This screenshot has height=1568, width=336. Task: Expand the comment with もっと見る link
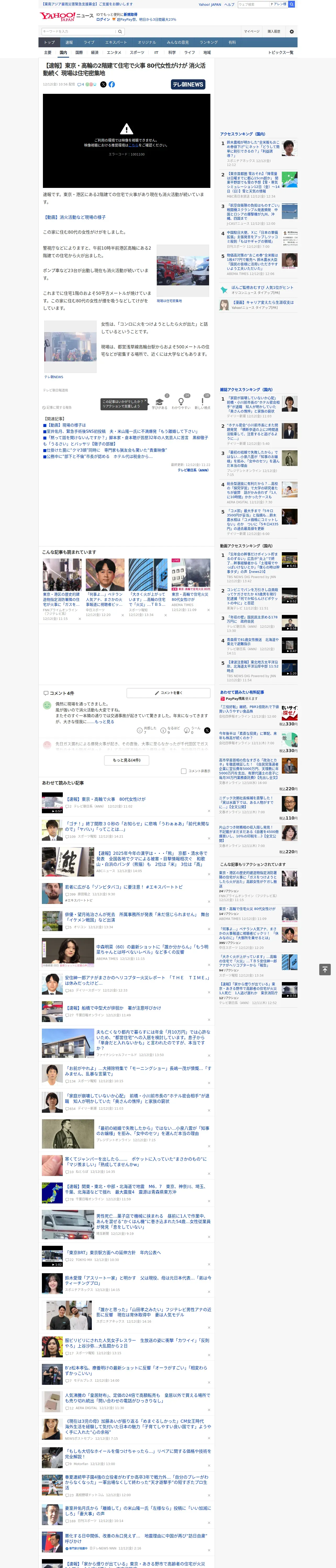coord(104,722)
